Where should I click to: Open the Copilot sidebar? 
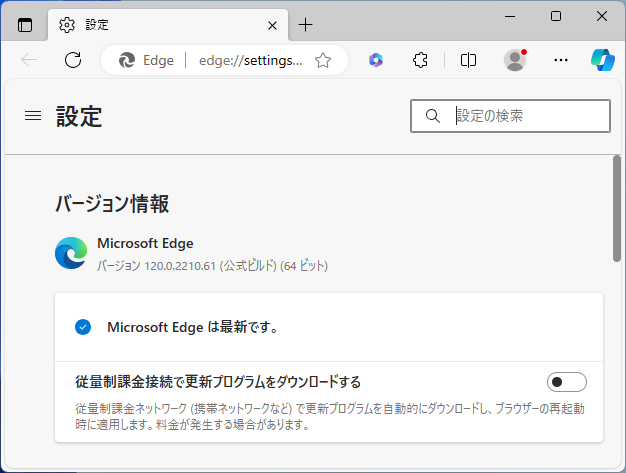click(x=602, y=60)
